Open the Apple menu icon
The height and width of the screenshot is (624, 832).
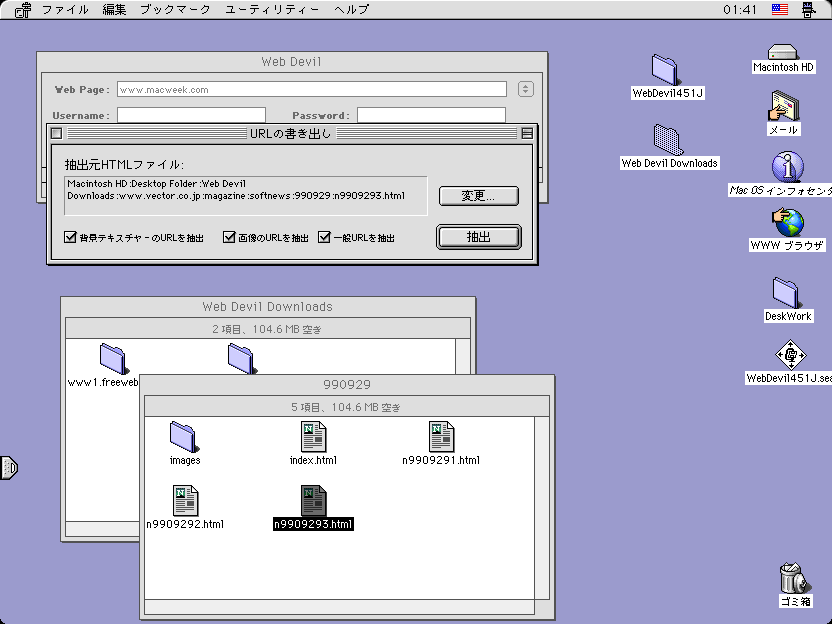tap(23, 10)
